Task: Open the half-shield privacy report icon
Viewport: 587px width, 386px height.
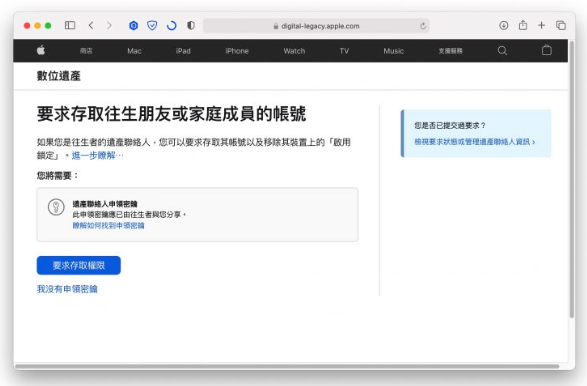Action: click(191, 25)
